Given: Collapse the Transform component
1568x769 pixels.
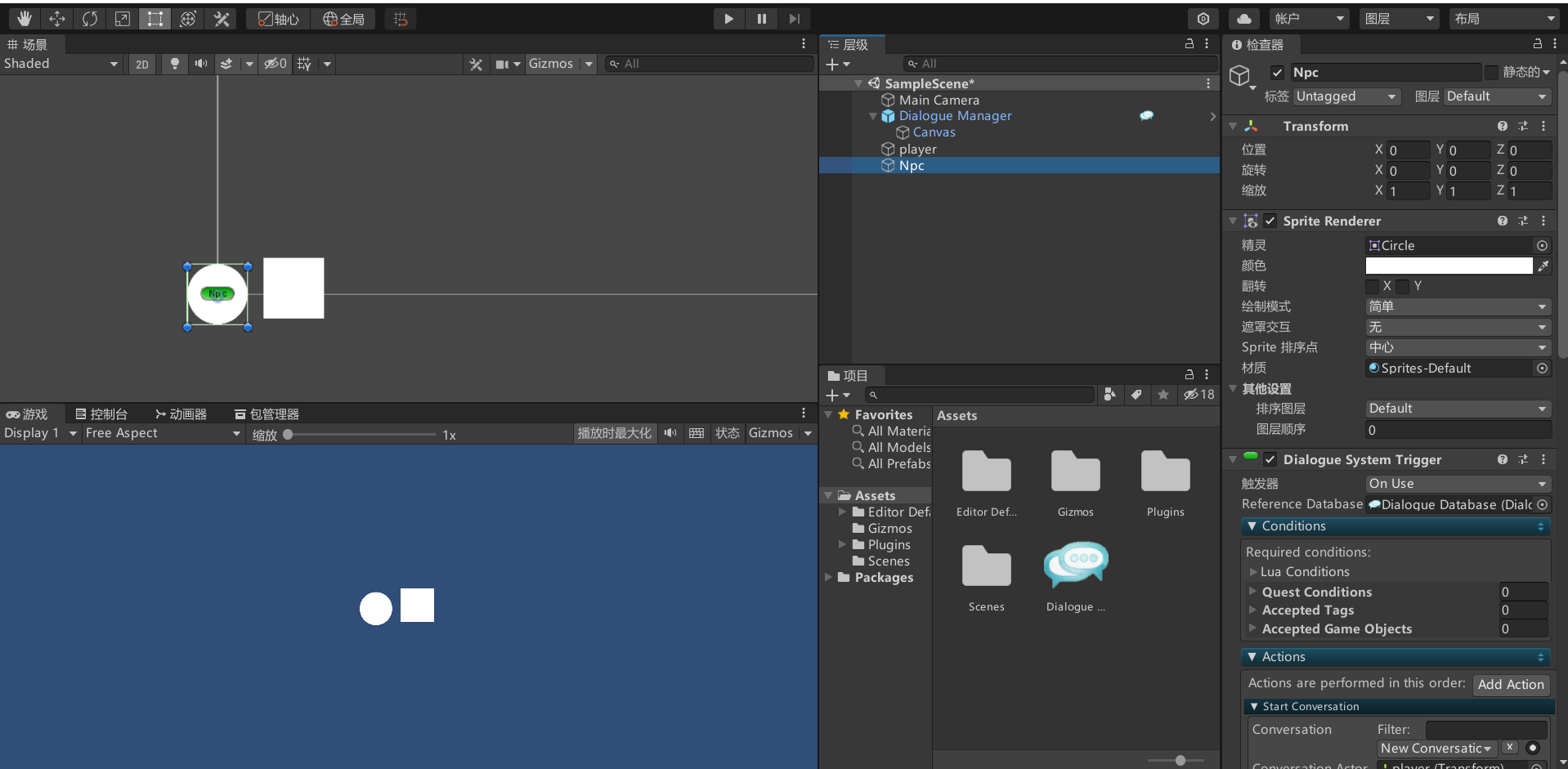Looking at the screenshot, I should pos(1233,126).
